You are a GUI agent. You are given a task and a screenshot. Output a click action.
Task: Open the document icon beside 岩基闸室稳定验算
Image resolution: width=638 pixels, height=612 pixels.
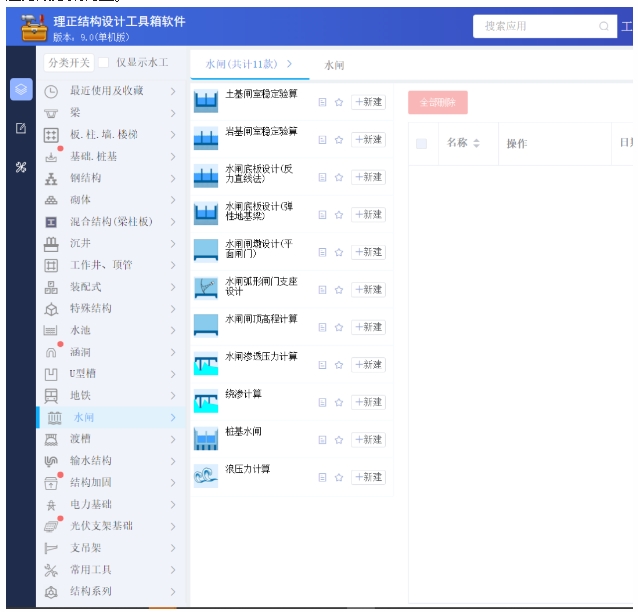click(x=322, y=140)
